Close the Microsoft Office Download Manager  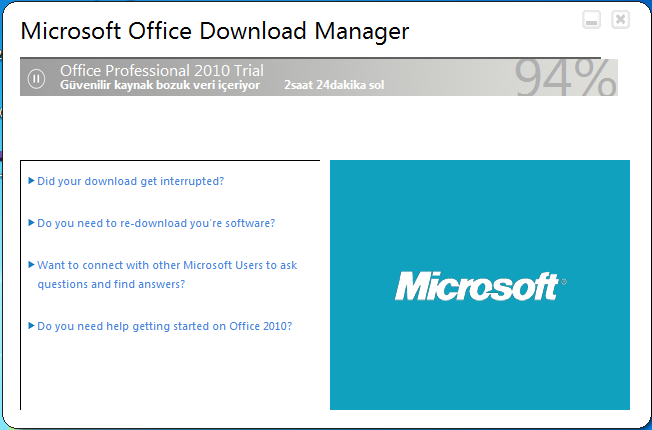click(x=620, y=20)
